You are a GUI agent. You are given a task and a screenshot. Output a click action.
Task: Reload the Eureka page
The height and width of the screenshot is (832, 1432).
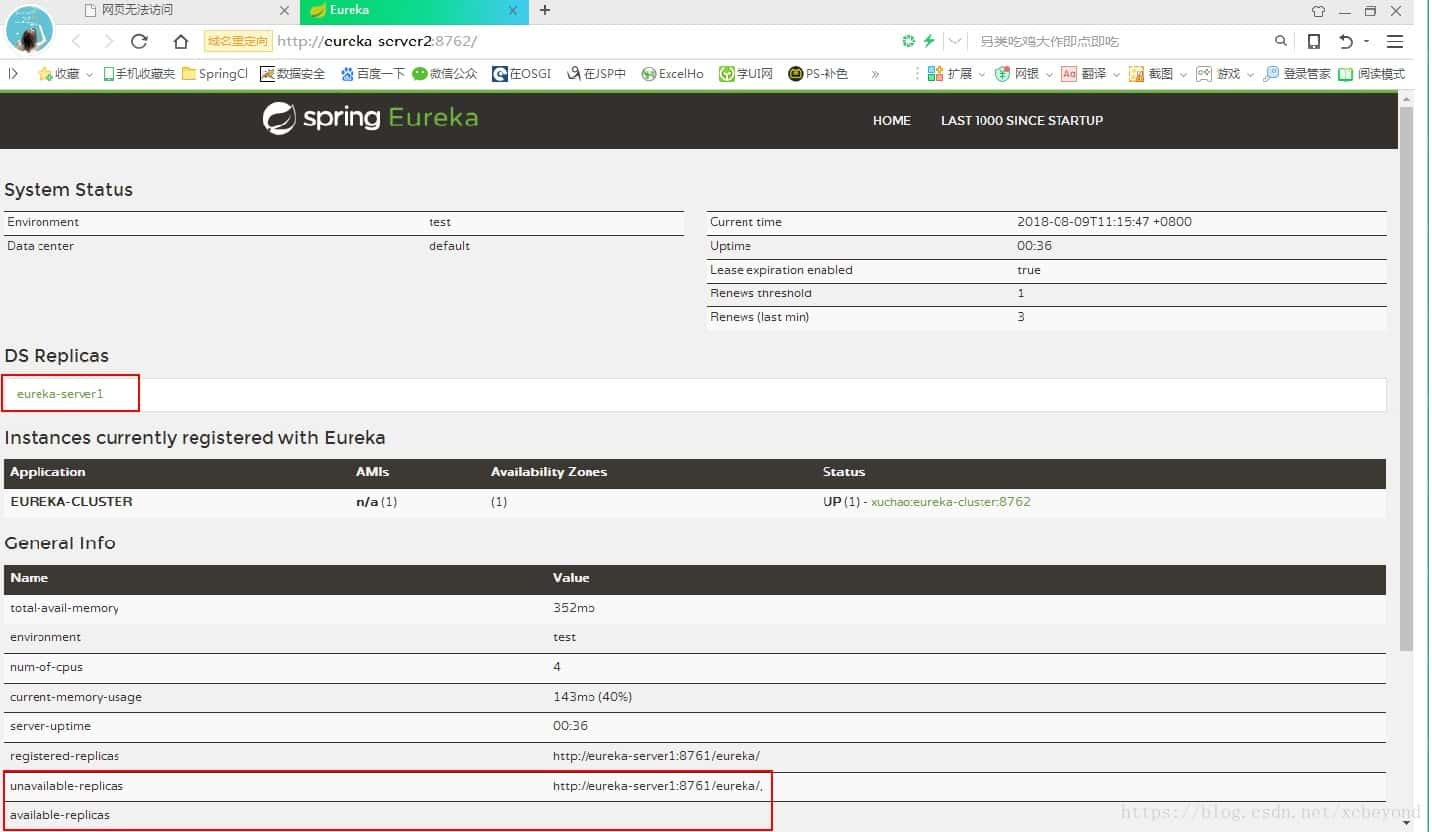pos(140,41)
